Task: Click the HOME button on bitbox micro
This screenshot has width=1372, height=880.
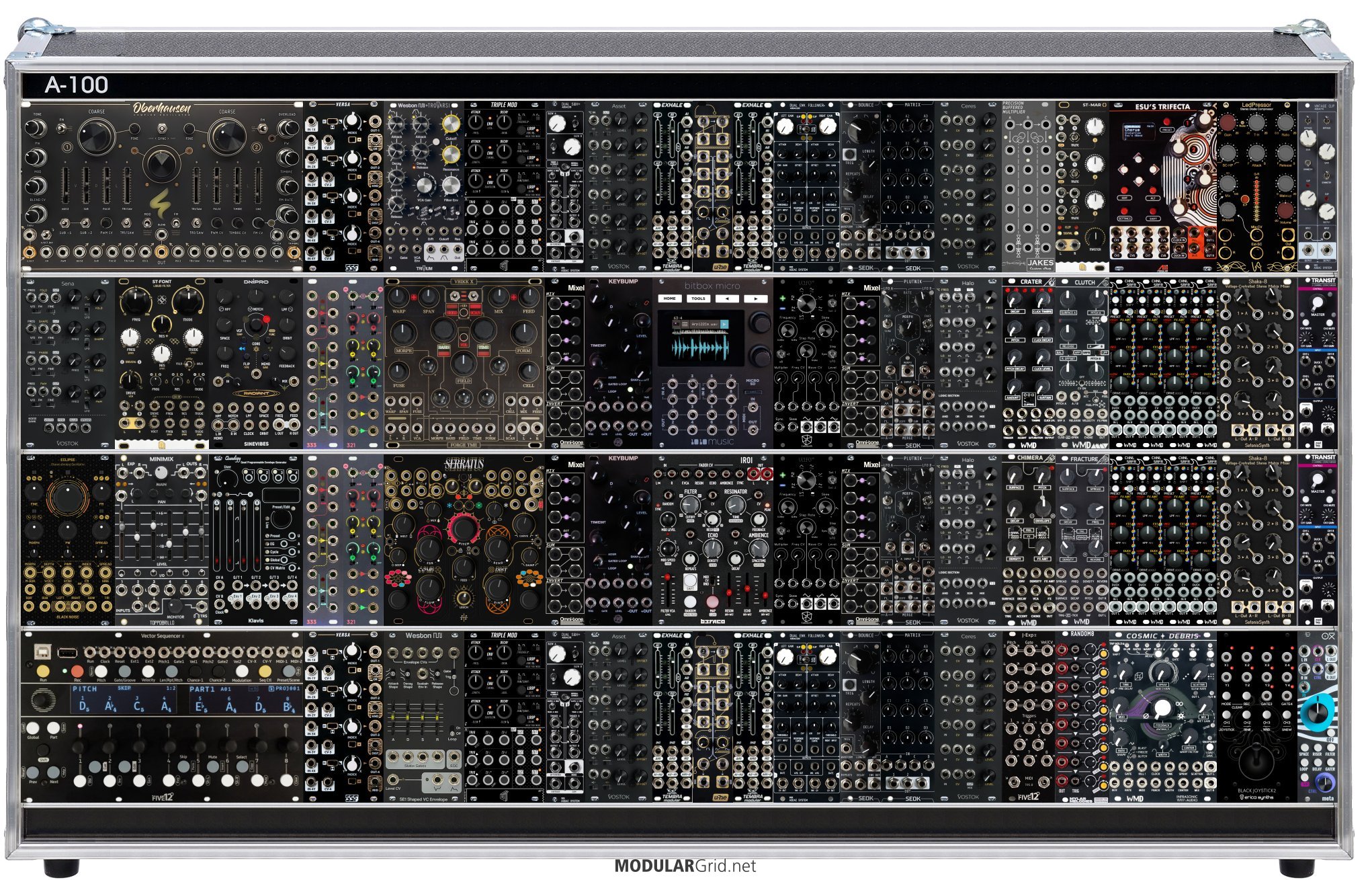Action: pos(670,298)
